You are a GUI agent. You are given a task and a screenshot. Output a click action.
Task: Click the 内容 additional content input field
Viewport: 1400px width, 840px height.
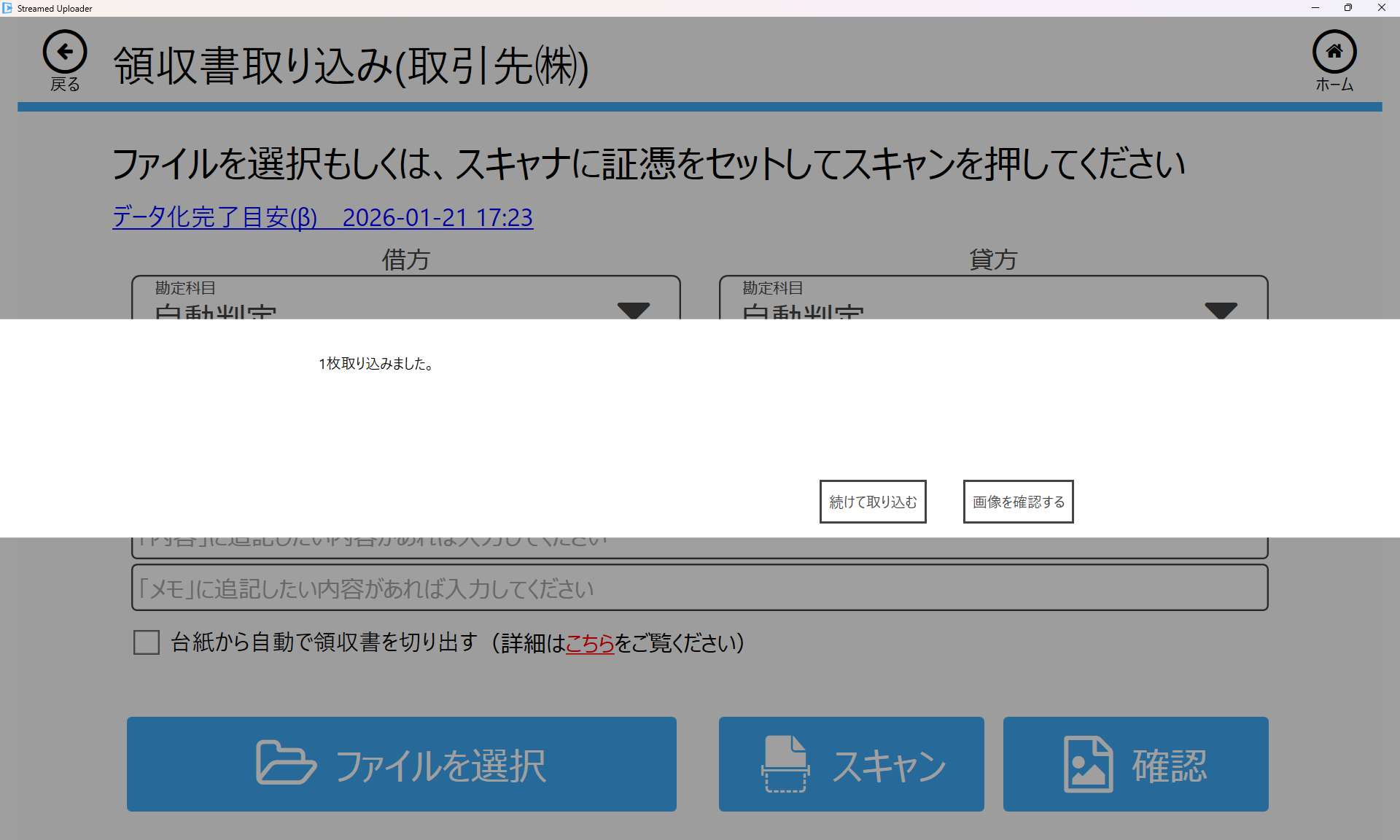(699, 547)
